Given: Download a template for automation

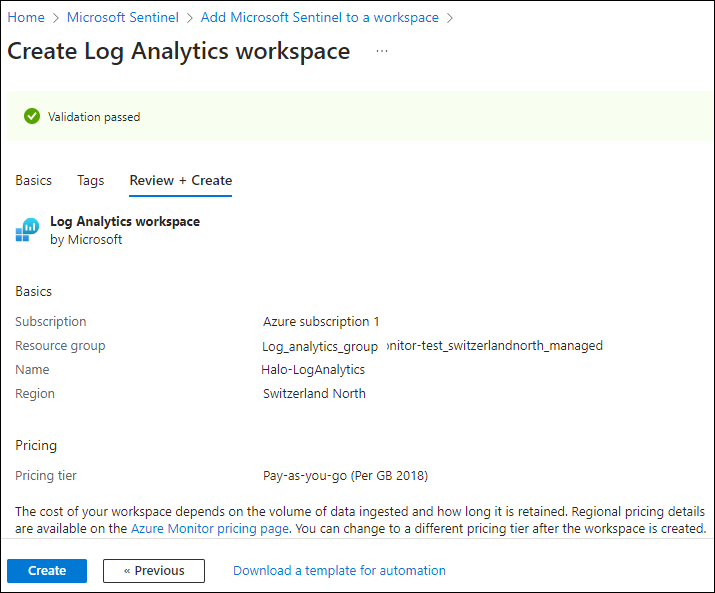Looking at the screenshot, I should (339, 571).
